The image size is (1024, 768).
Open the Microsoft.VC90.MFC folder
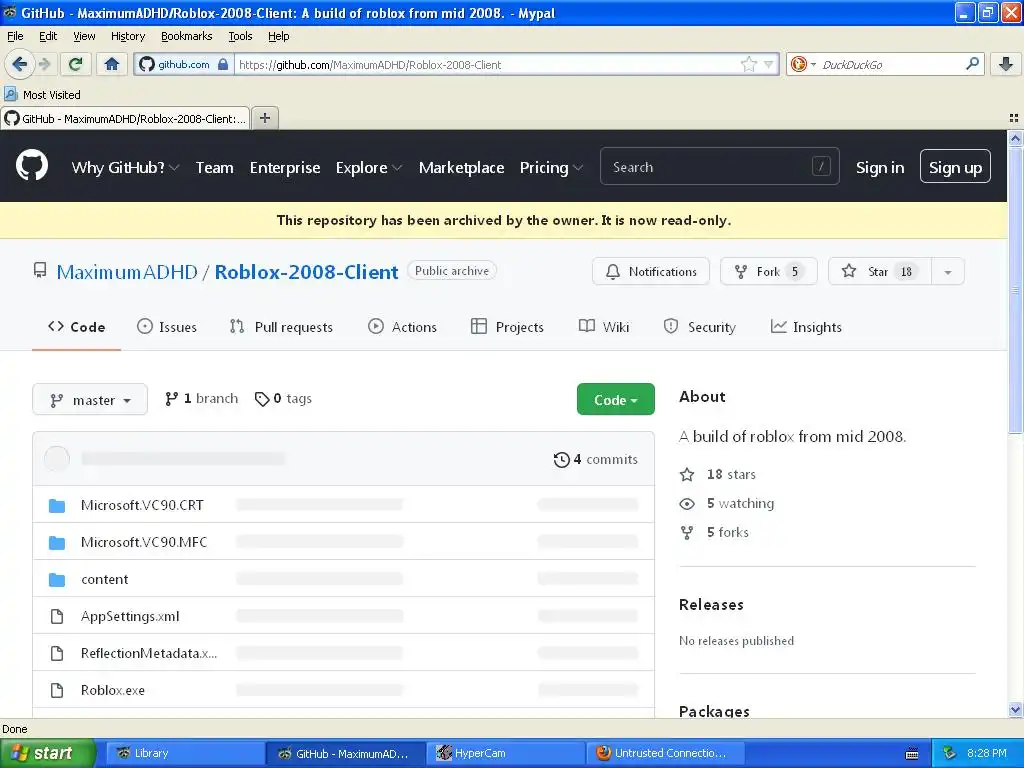(x=144, y=542)
